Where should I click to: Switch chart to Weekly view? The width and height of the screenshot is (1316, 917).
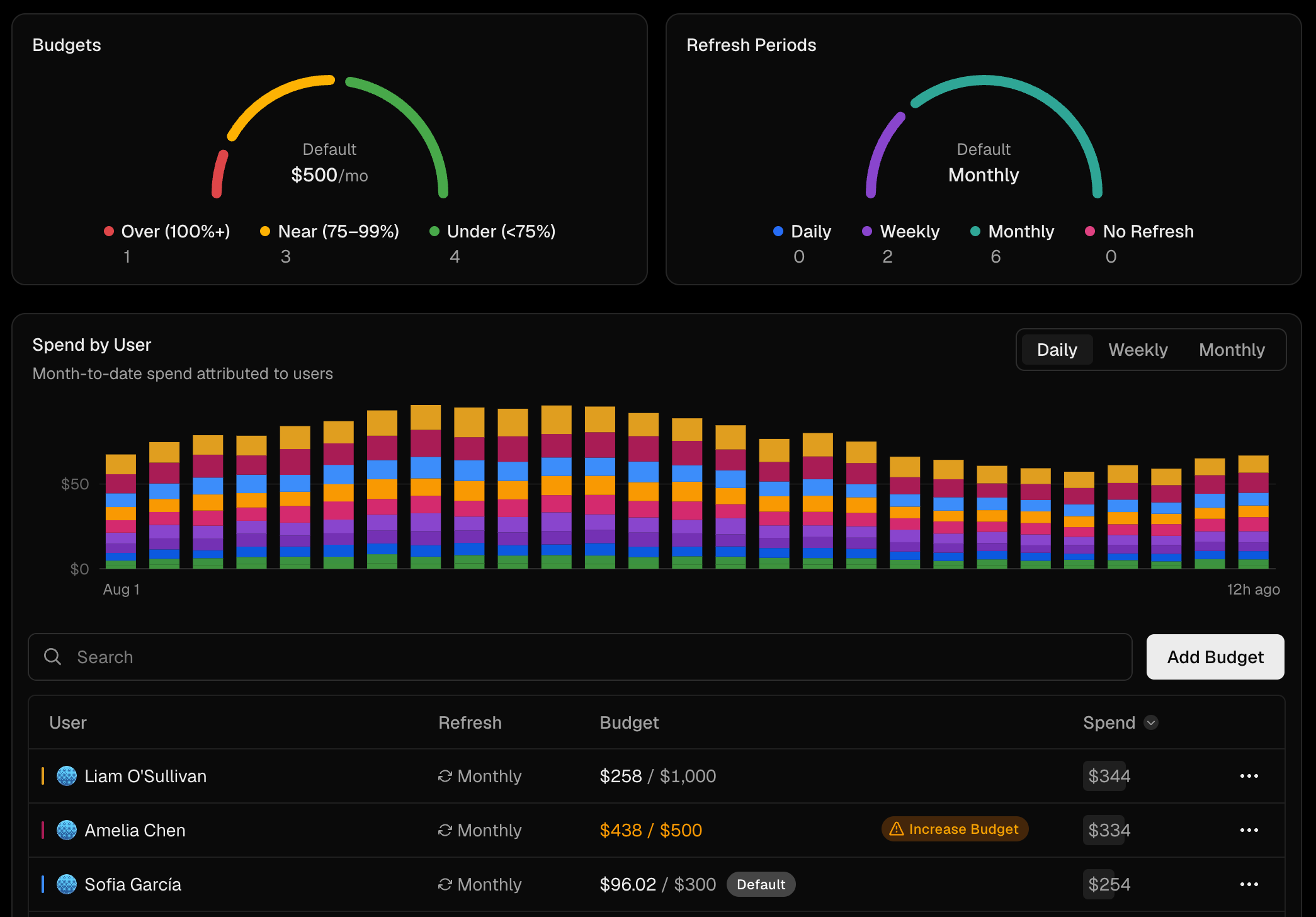[x=1138, y=350]
